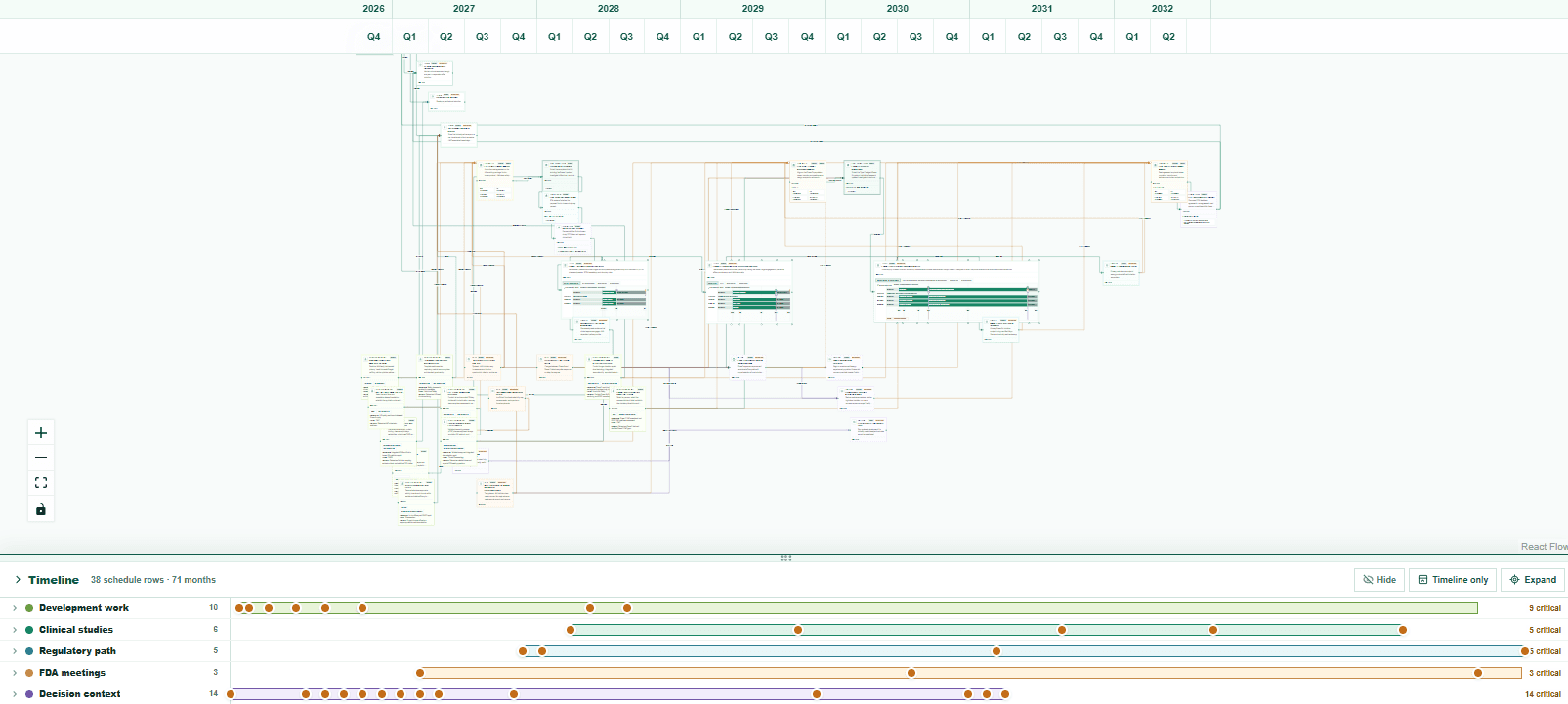Select Q3 under 2028
Viewport: 1568px width, 704px height.
(x=627, y=36)
